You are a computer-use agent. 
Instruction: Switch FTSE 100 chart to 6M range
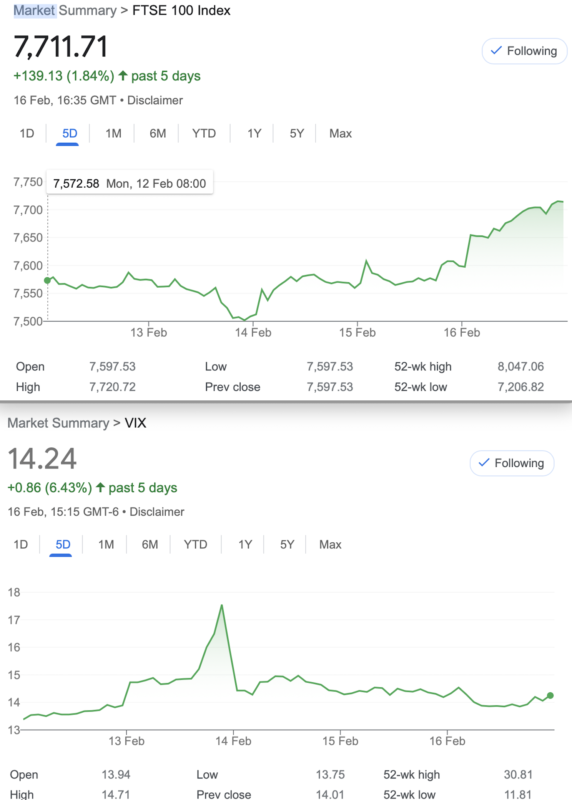(158, 134)
